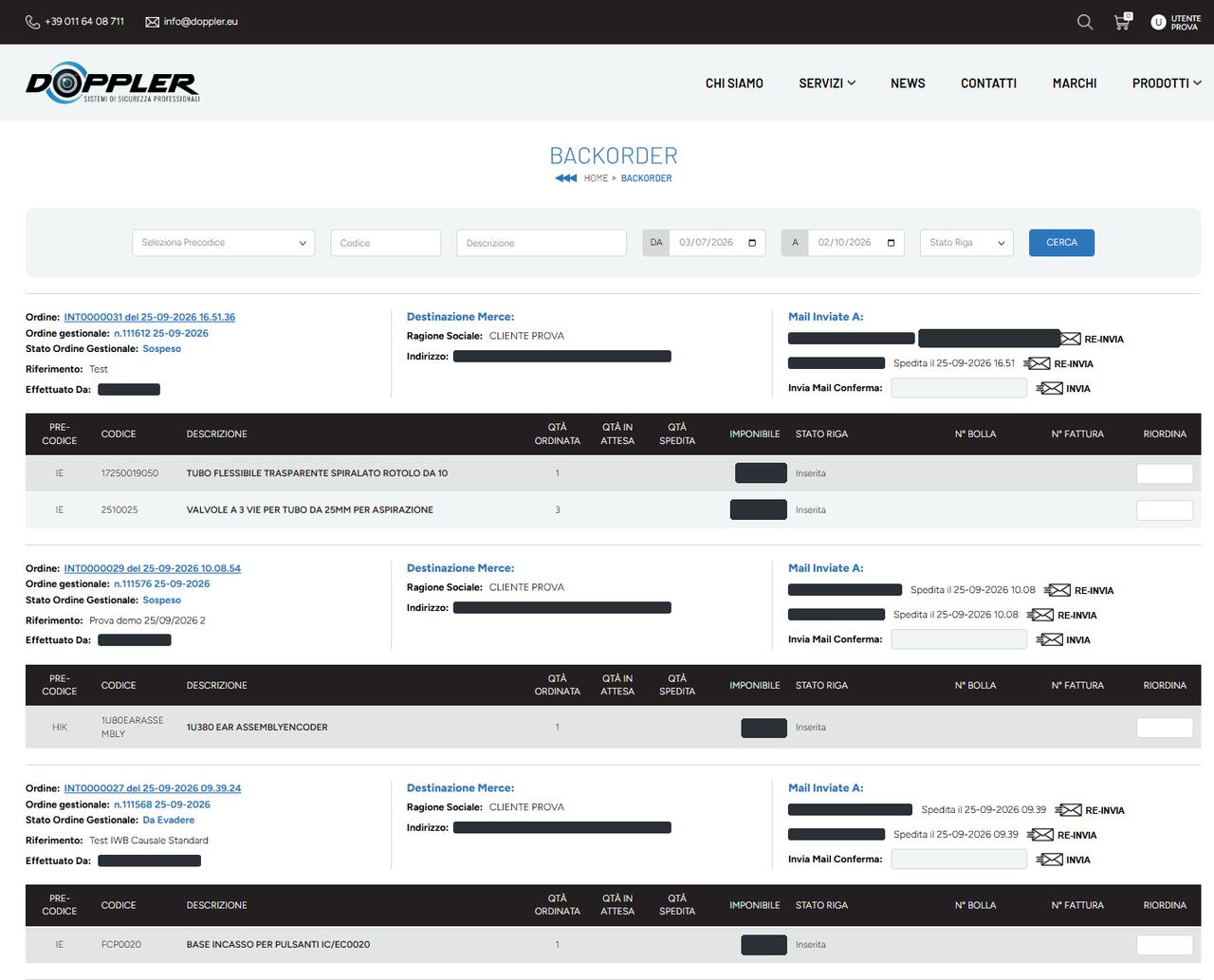The height and width of the screenshot is (980, 1214).
Task: Click the Doppler logo
Action: coord(113,83)
